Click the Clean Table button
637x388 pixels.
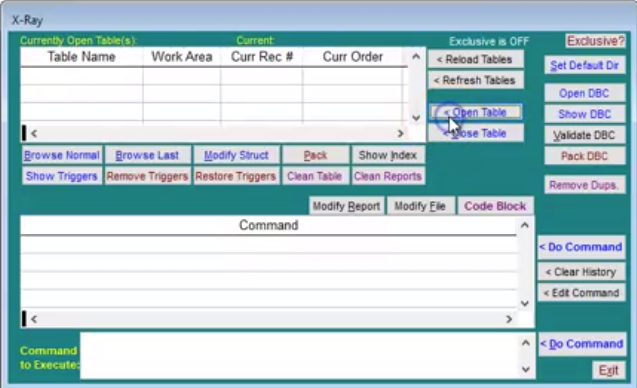(315, 176)
